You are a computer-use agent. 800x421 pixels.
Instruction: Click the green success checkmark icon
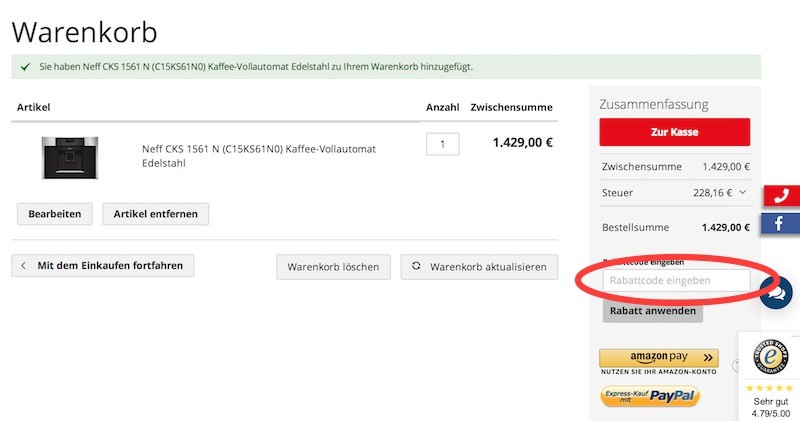pyautogui.click(x=26, y=67)
